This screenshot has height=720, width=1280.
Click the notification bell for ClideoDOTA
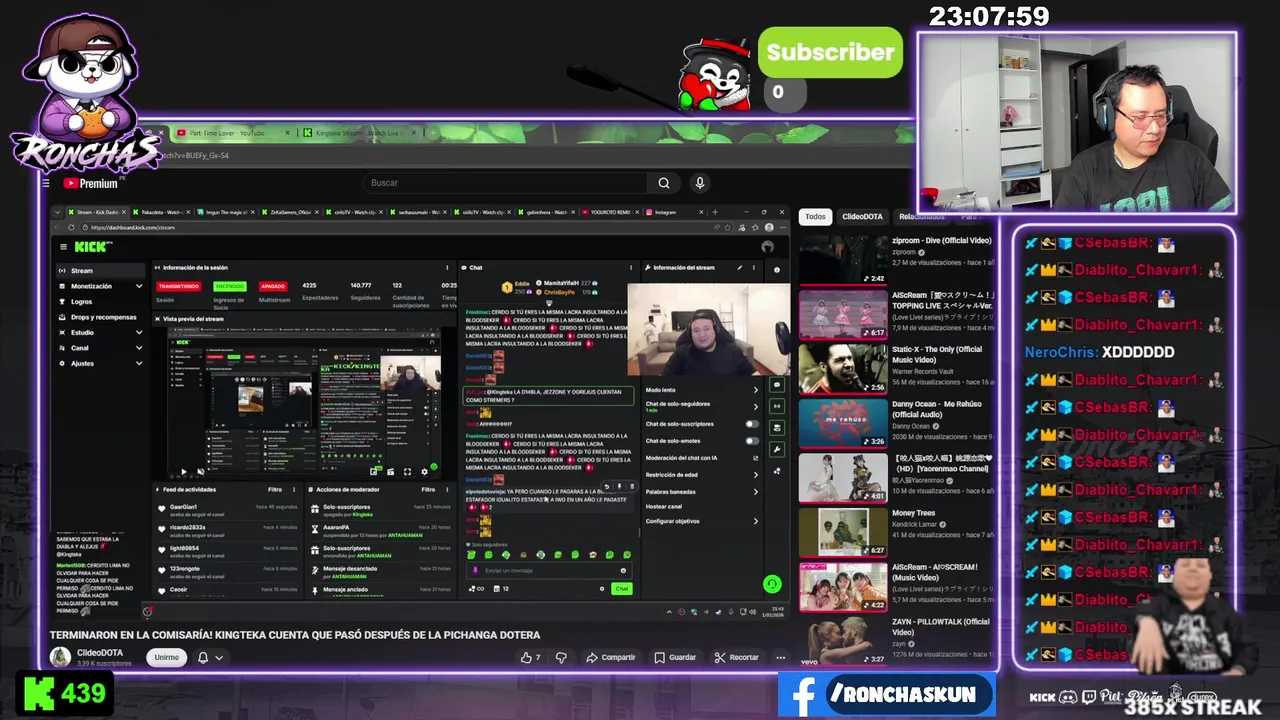[203, 657]
